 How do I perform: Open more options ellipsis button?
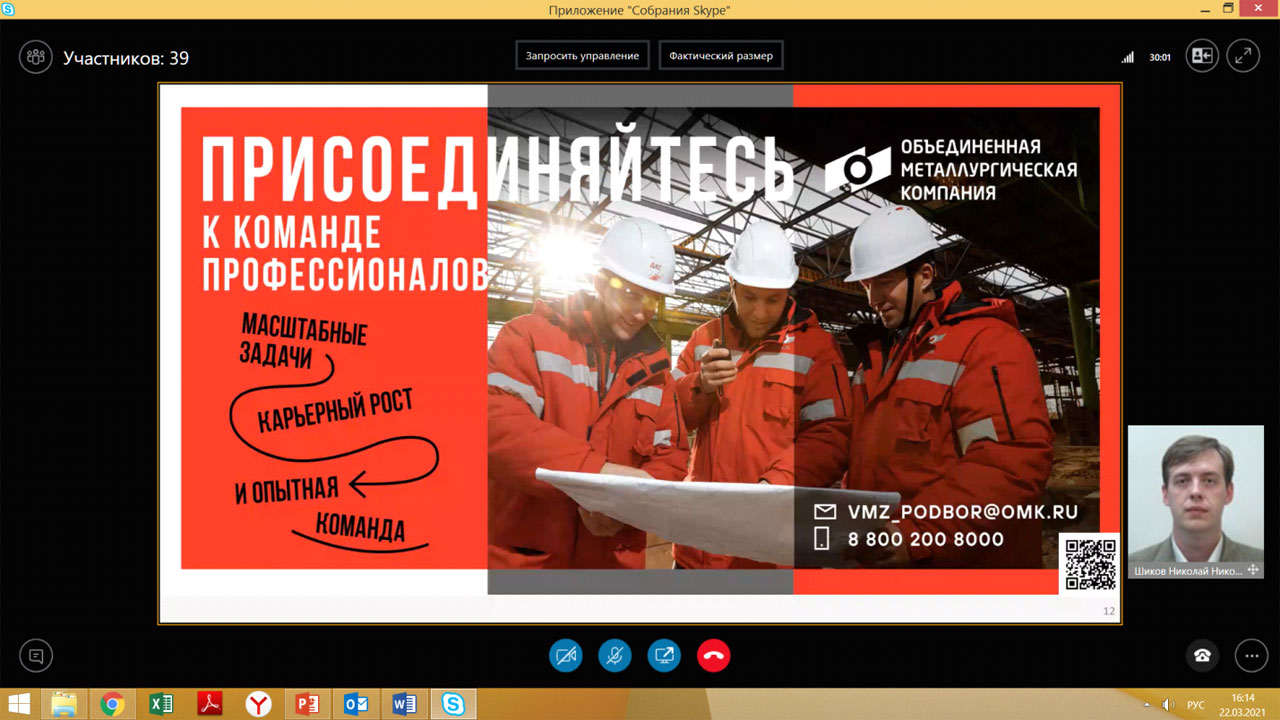tap(1251, 656)
